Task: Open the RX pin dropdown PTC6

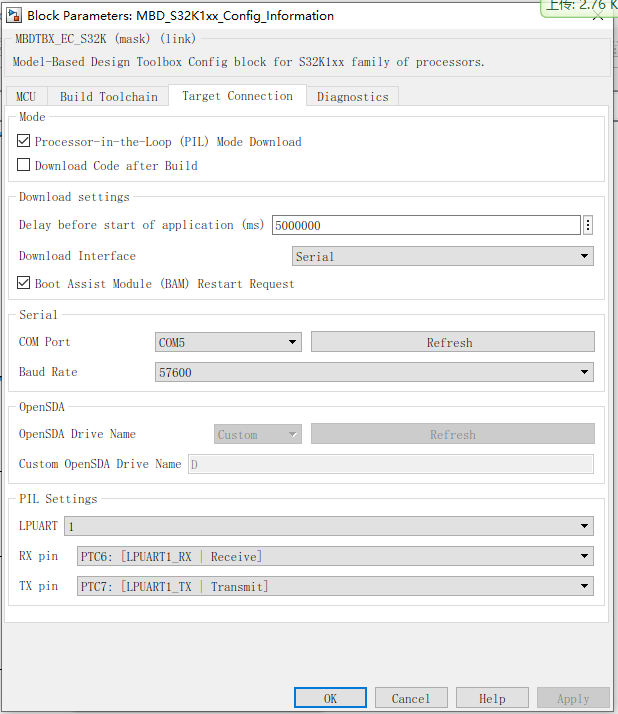Action: click(335, 556)
